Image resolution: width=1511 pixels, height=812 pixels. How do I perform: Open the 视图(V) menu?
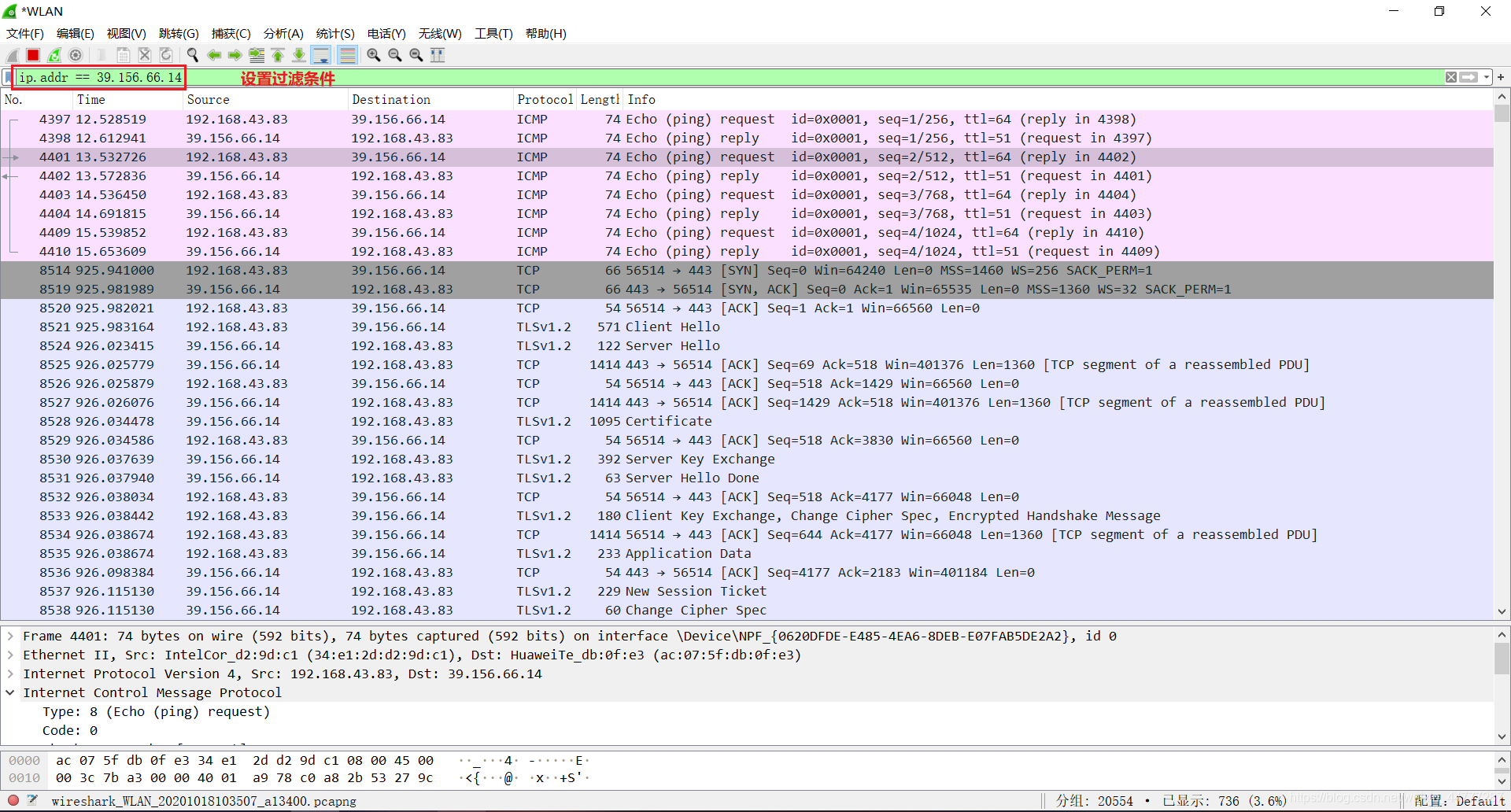127,34
